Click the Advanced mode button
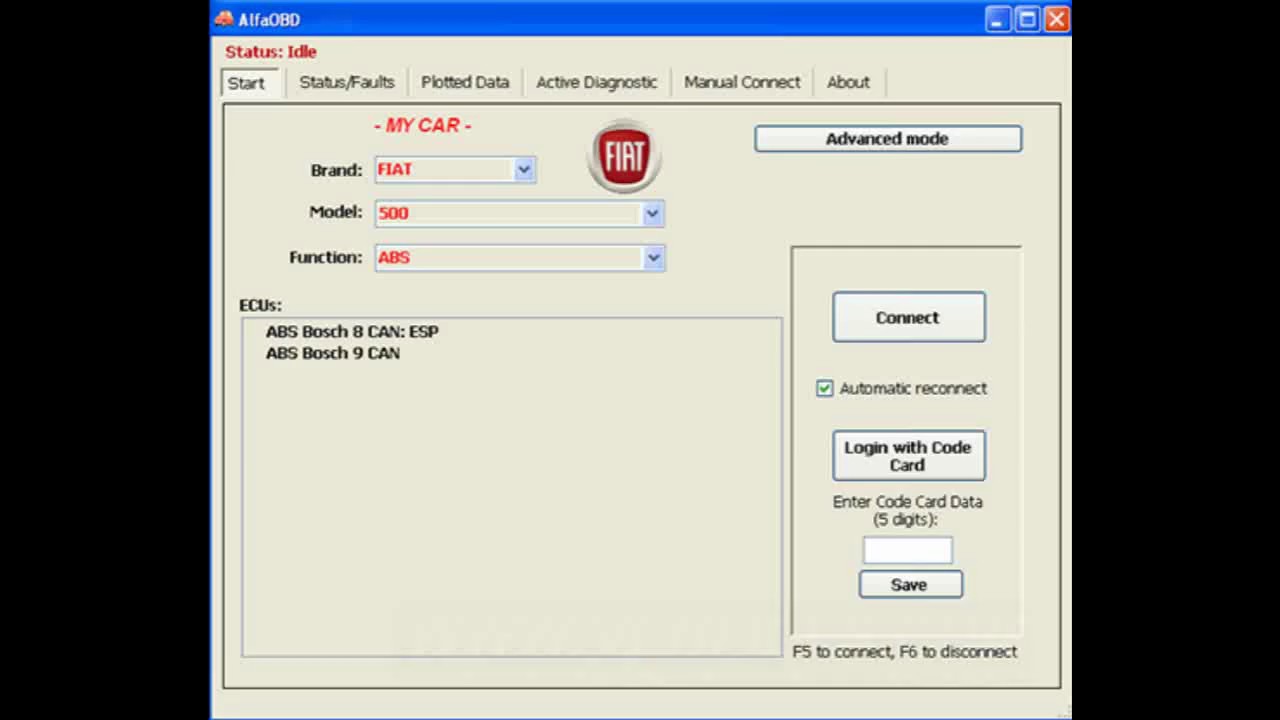The height and width of the screenshot is (720, 1280). pyautogui.click(x=888, y=139)
